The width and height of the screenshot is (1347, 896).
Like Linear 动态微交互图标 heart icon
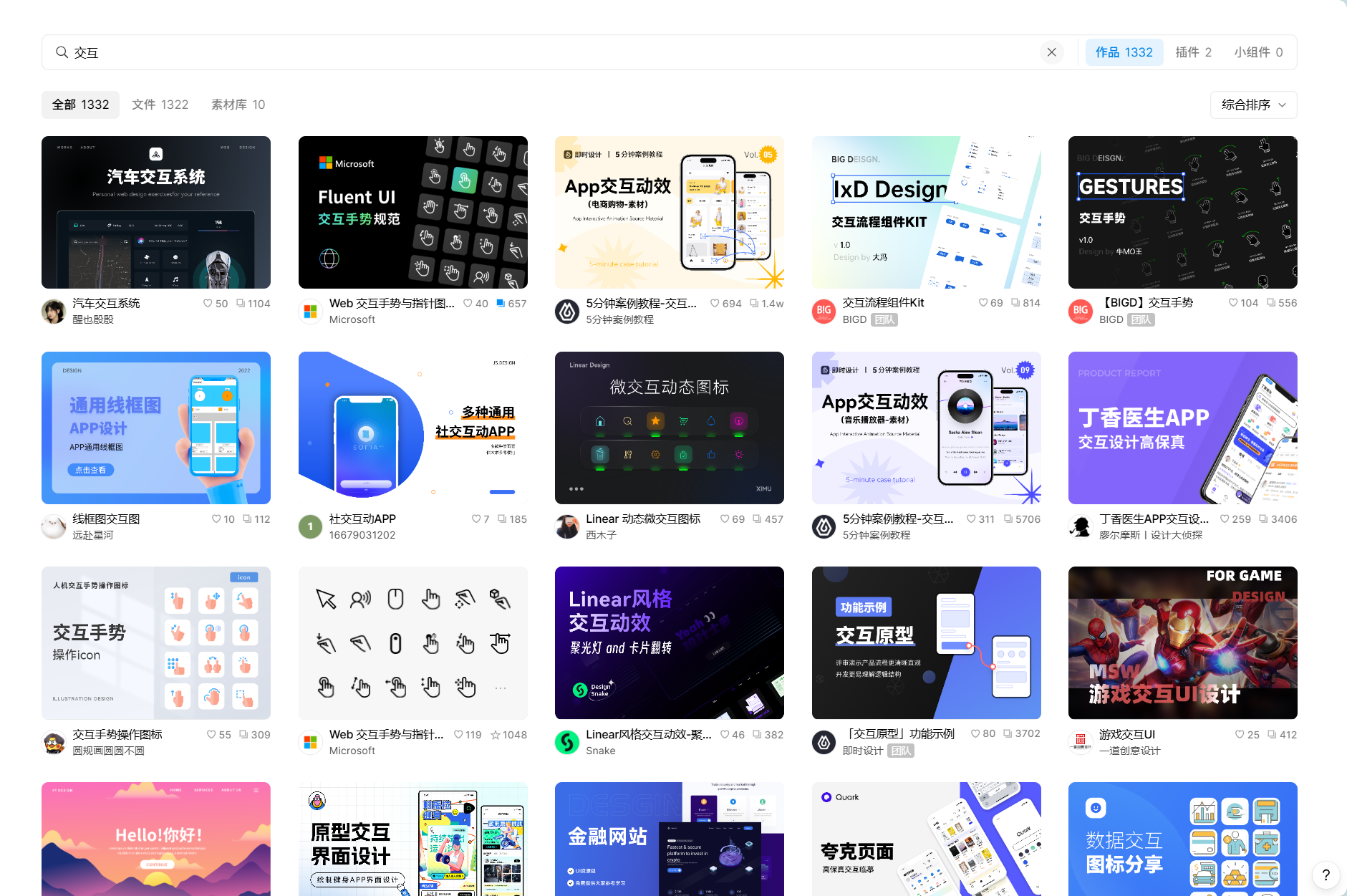tap(725, 519)
